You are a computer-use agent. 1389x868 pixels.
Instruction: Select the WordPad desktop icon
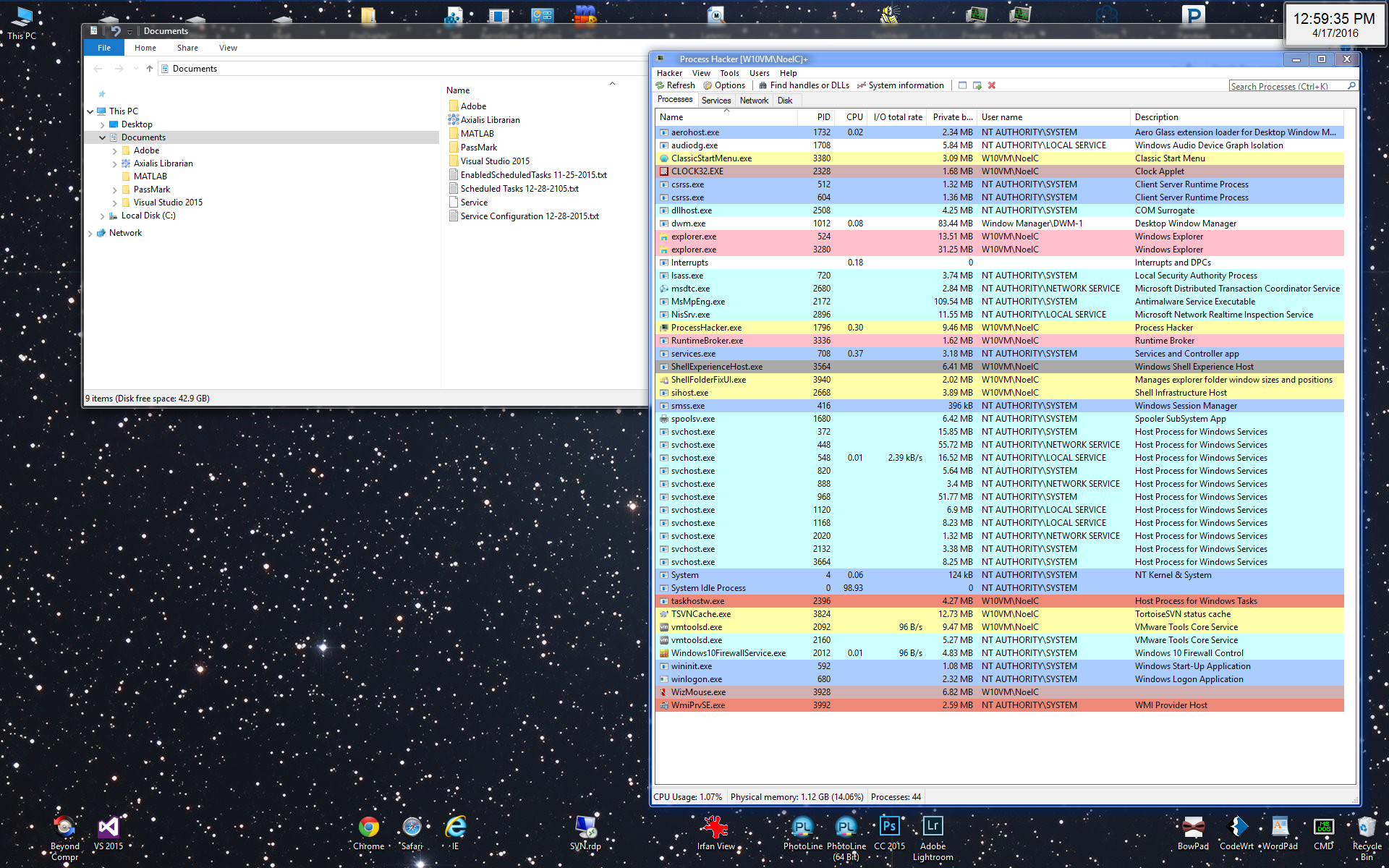click(x=1280, y=833)
